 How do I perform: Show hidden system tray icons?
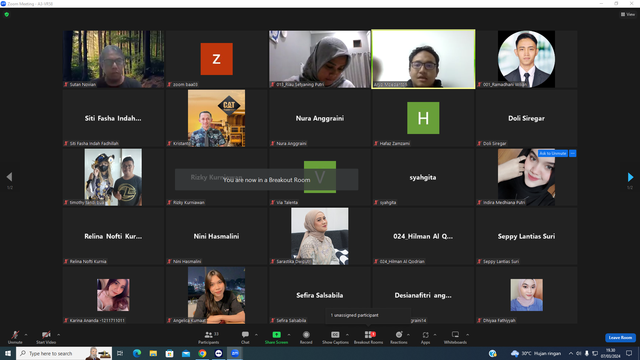[571, 353]
